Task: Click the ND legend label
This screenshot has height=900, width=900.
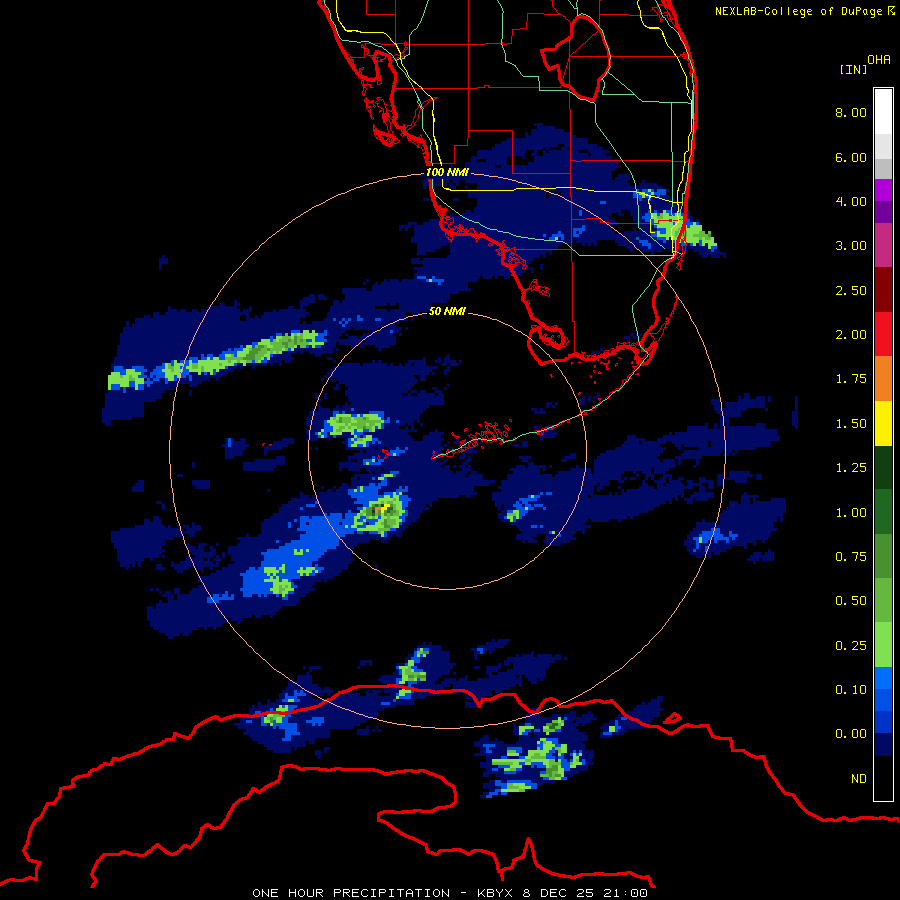Action: click(x=859, y=779)
